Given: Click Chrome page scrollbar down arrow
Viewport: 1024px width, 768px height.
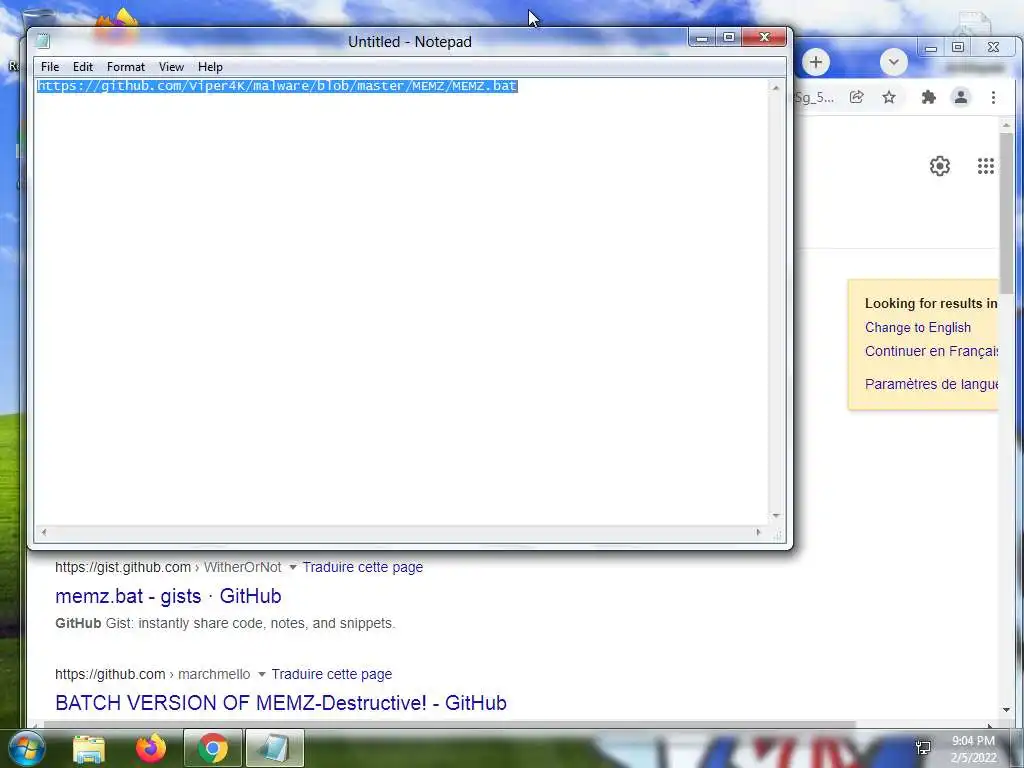Looking at the screenshot, I should click(x=1006, y=709).
